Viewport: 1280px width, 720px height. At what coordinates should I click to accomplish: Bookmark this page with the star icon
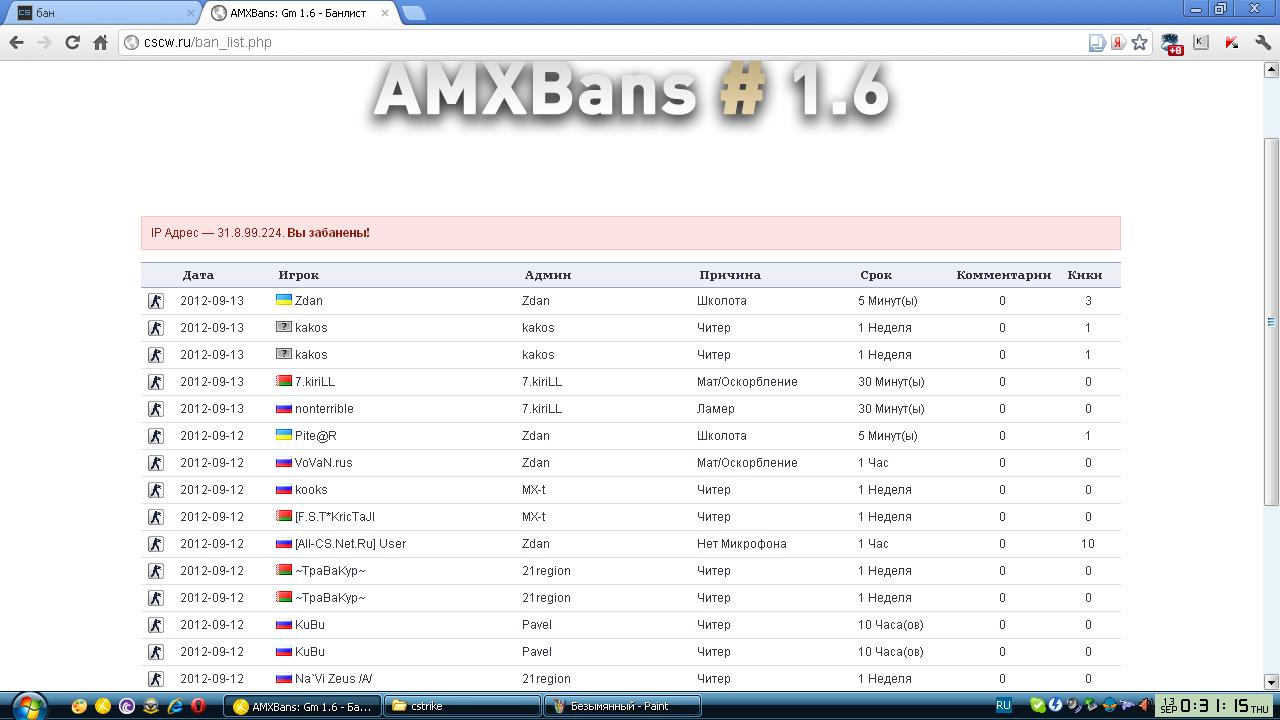[1139, 42]
